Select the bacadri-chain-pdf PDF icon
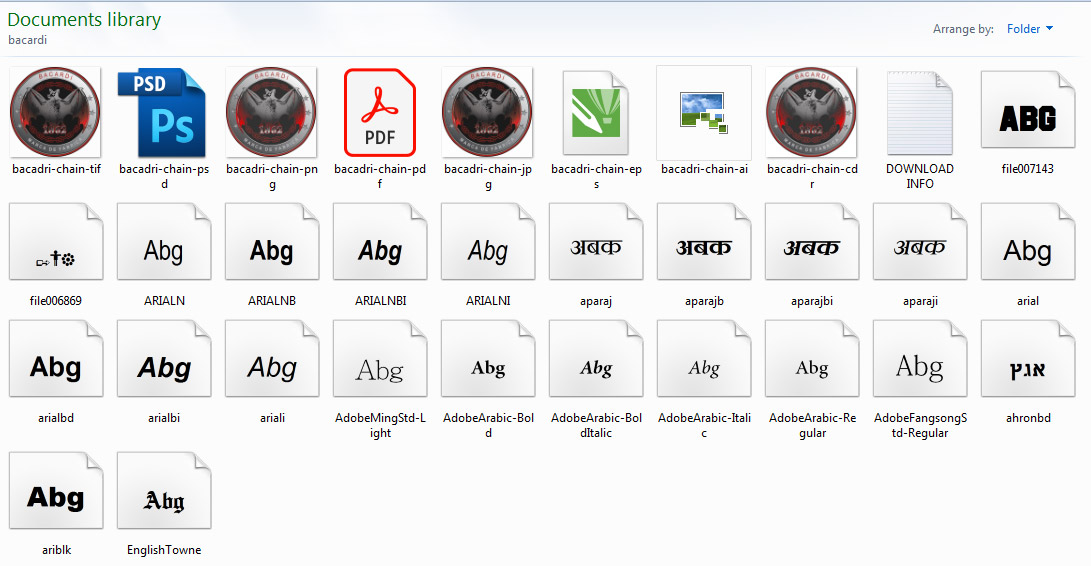 tap(380, 112)
